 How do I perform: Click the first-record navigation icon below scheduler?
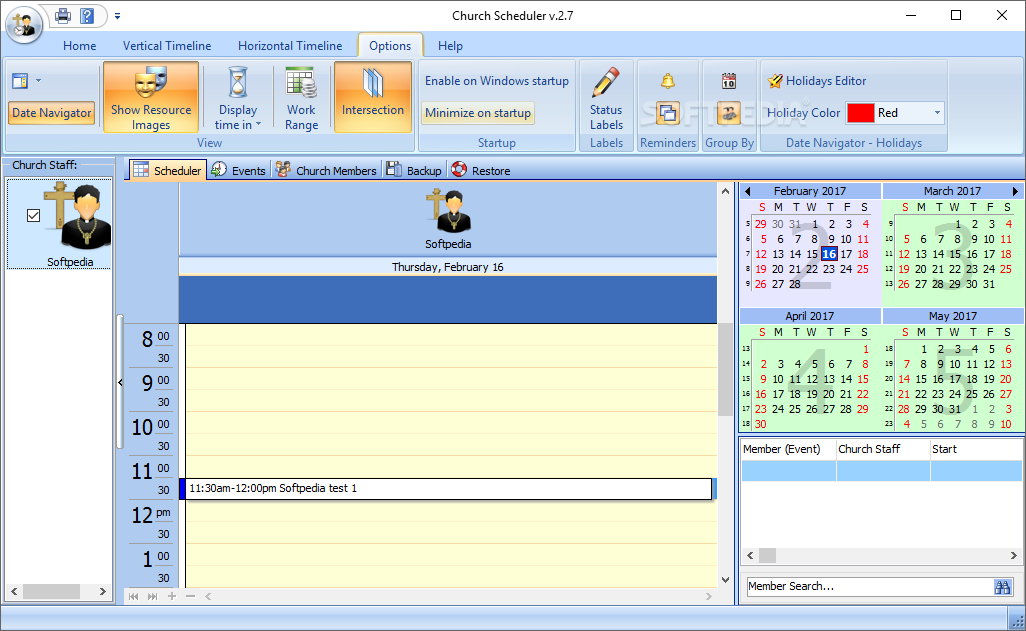click(133, 596)
